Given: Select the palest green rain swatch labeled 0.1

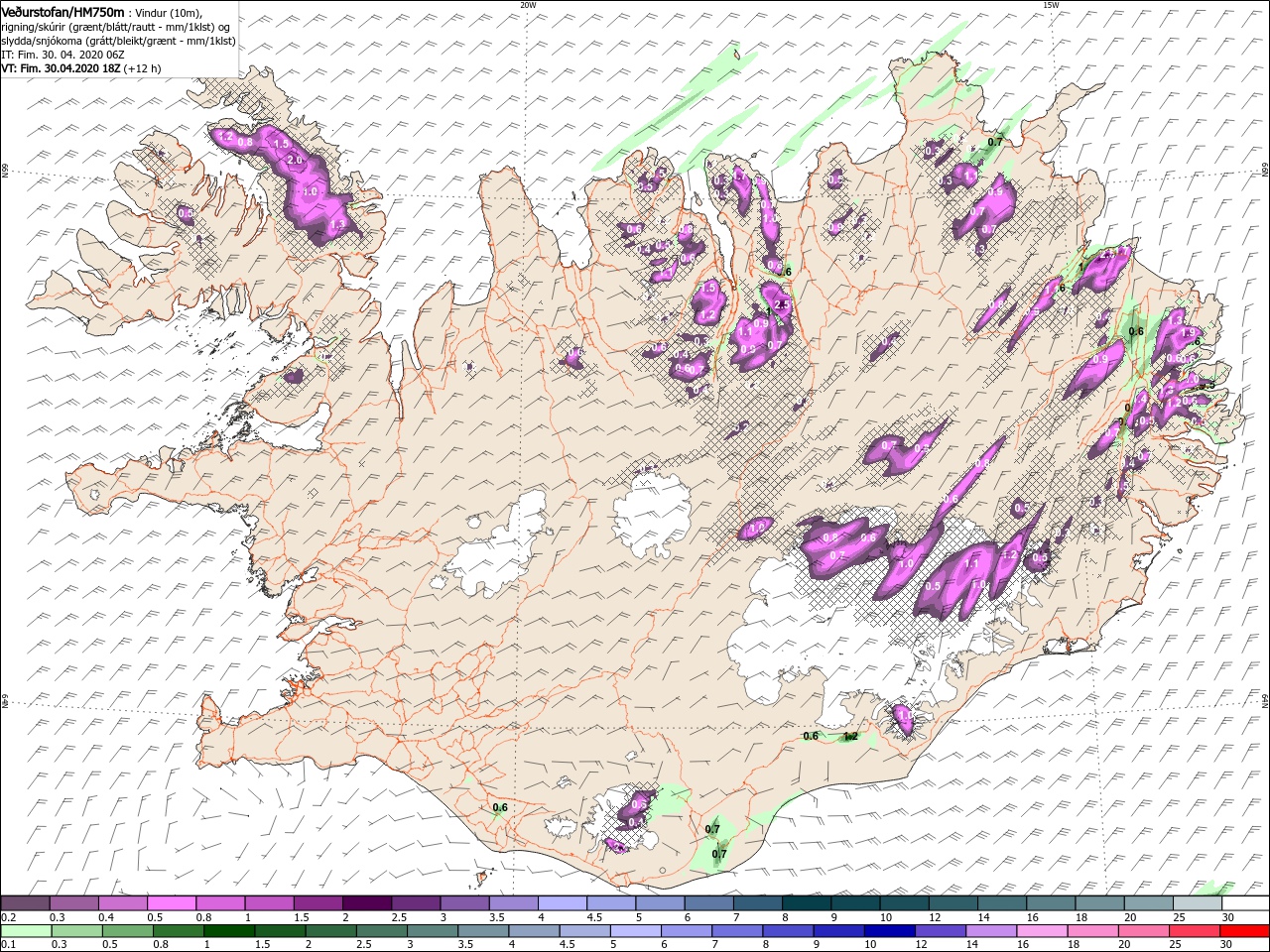Looking at the screenshot, I should click(x=25, y=931).
